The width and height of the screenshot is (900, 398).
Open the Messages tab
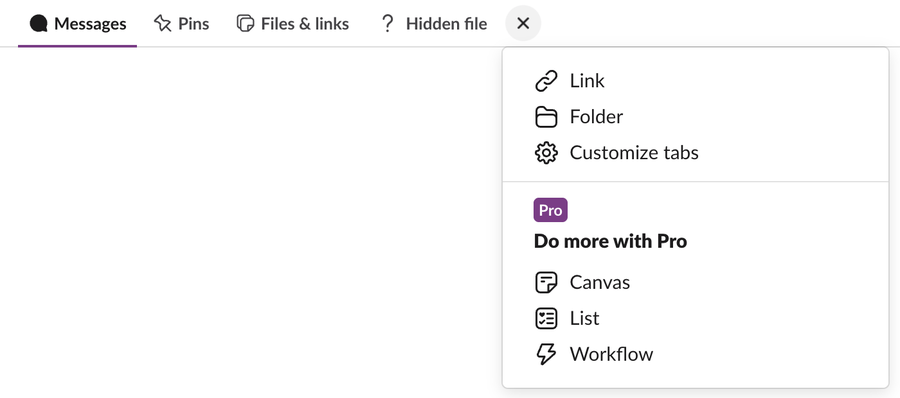point(77,24)
